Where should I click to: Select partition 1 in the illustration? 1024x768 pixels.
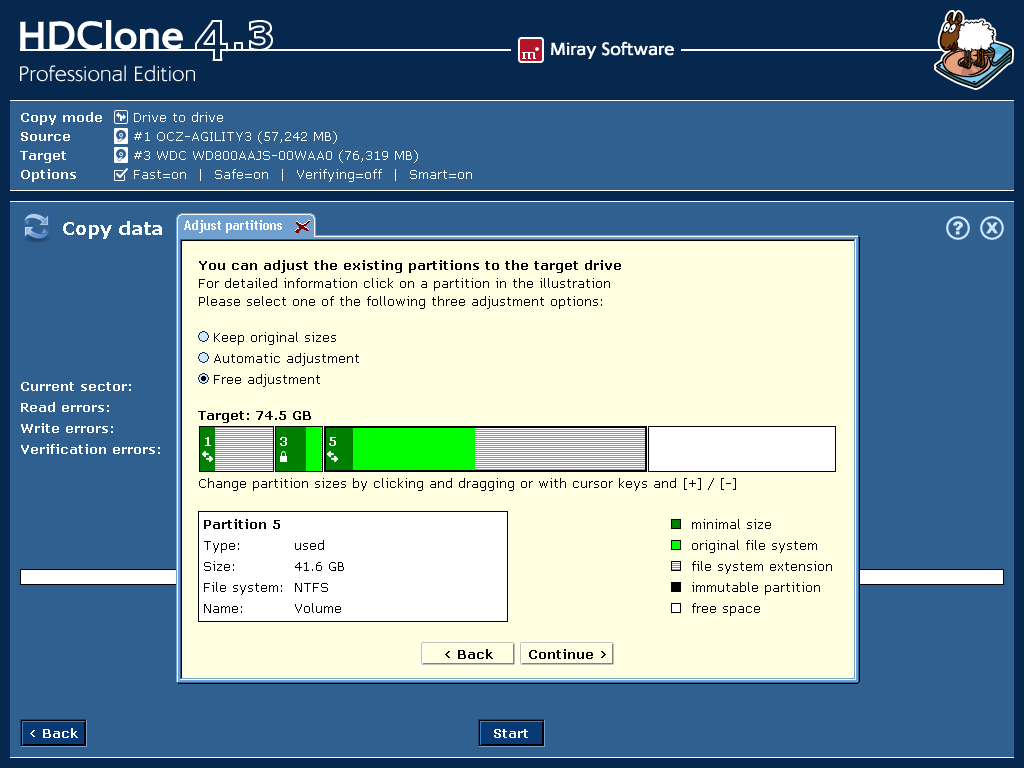(236, 449)
